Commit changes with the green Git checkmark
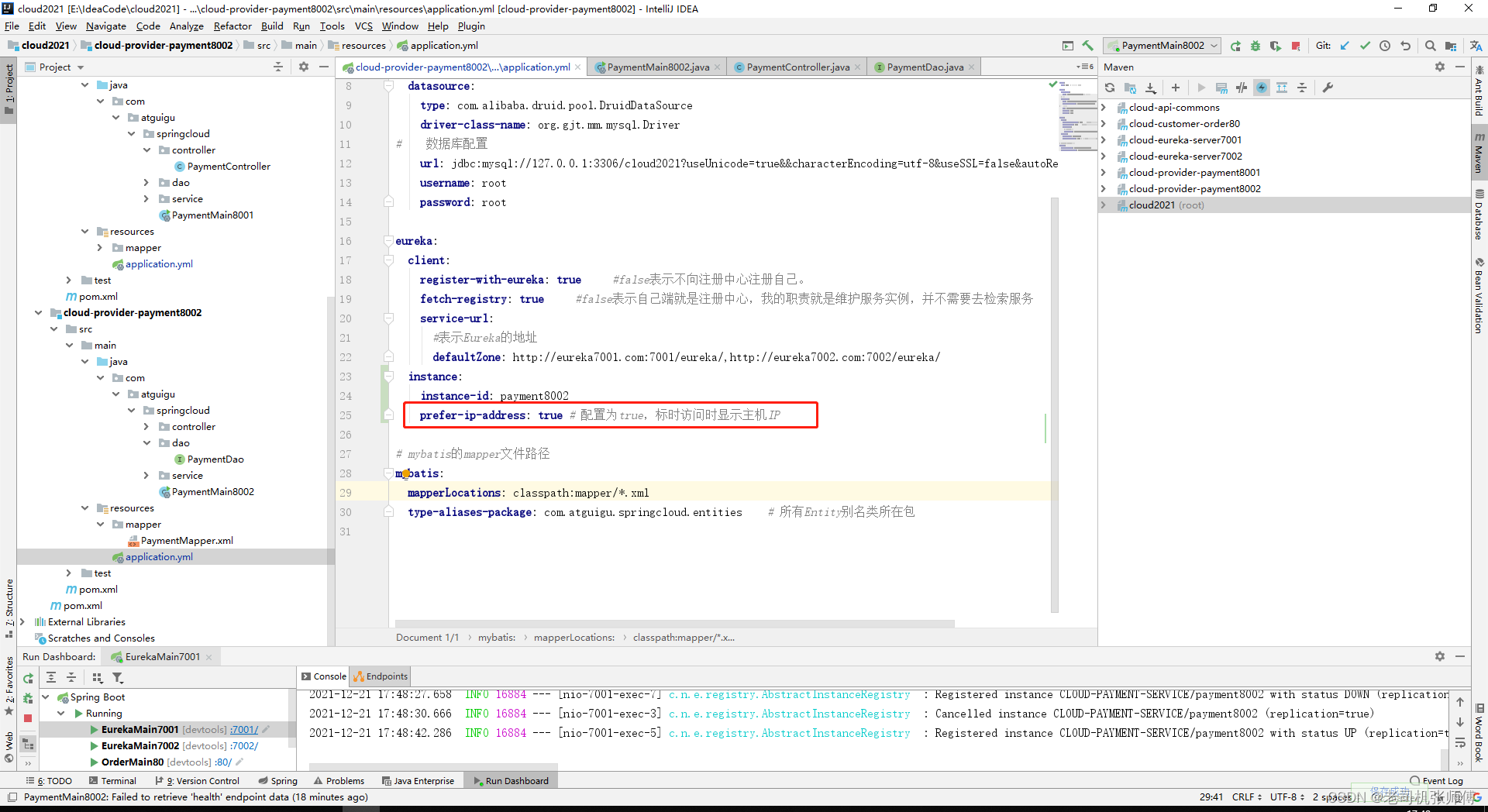Image resolution: width=1488 pixels, height=812 pixels. click(1365, 46)
